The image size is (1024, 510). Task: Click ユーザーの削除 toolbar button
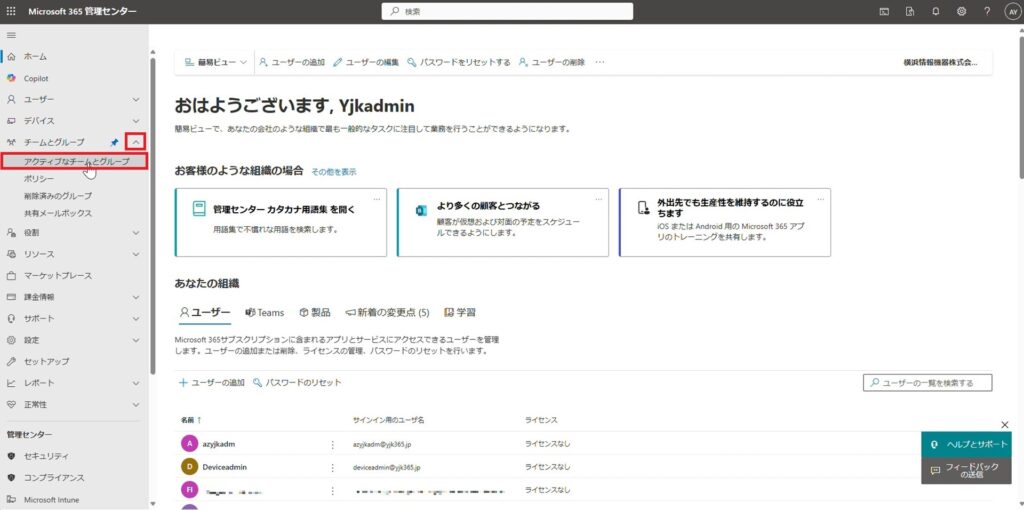coord(552,62)
